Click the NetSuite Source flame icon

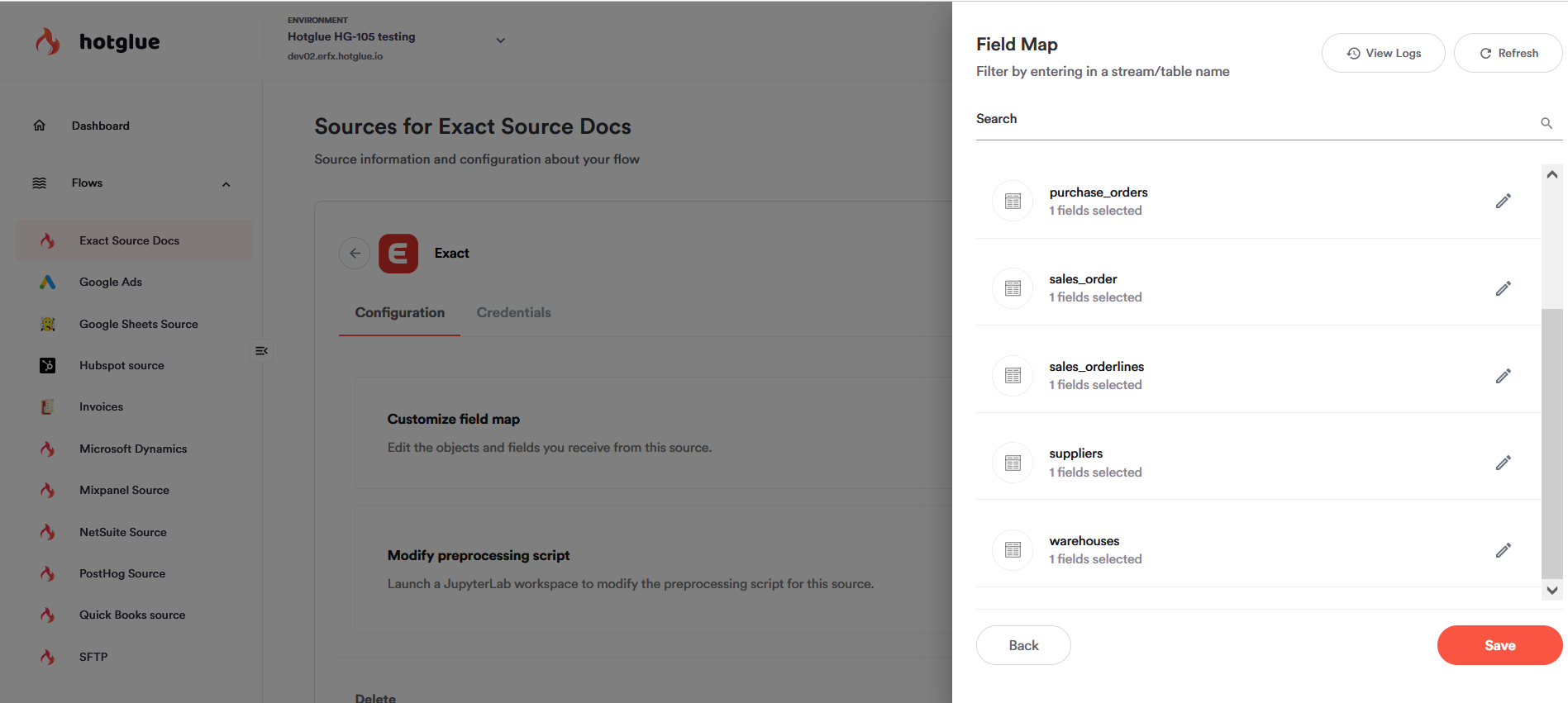pos(47,532)
